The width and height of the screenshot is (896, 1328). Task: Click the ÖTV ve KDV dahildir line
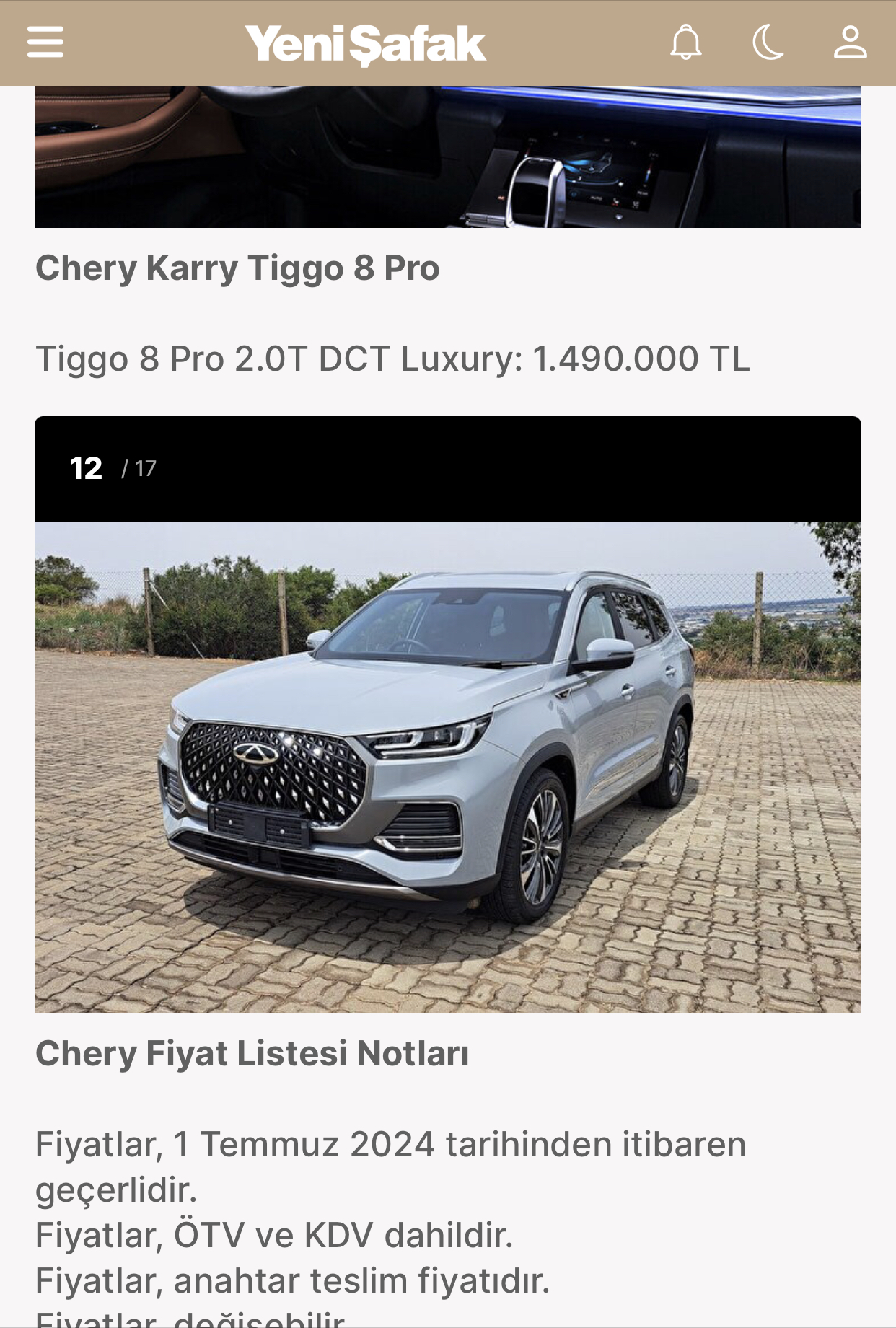pyautogui.click(x=274, y=1235)
